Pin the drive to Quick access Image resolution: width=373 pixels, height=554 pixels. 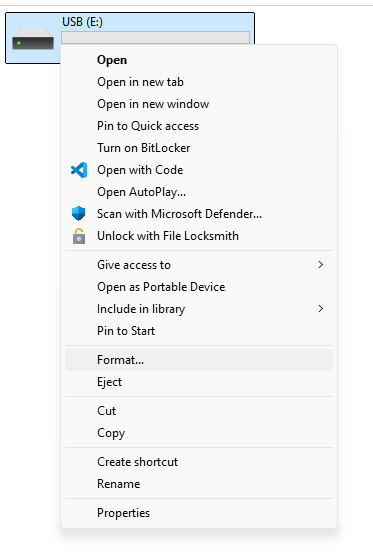pos(199,126)
